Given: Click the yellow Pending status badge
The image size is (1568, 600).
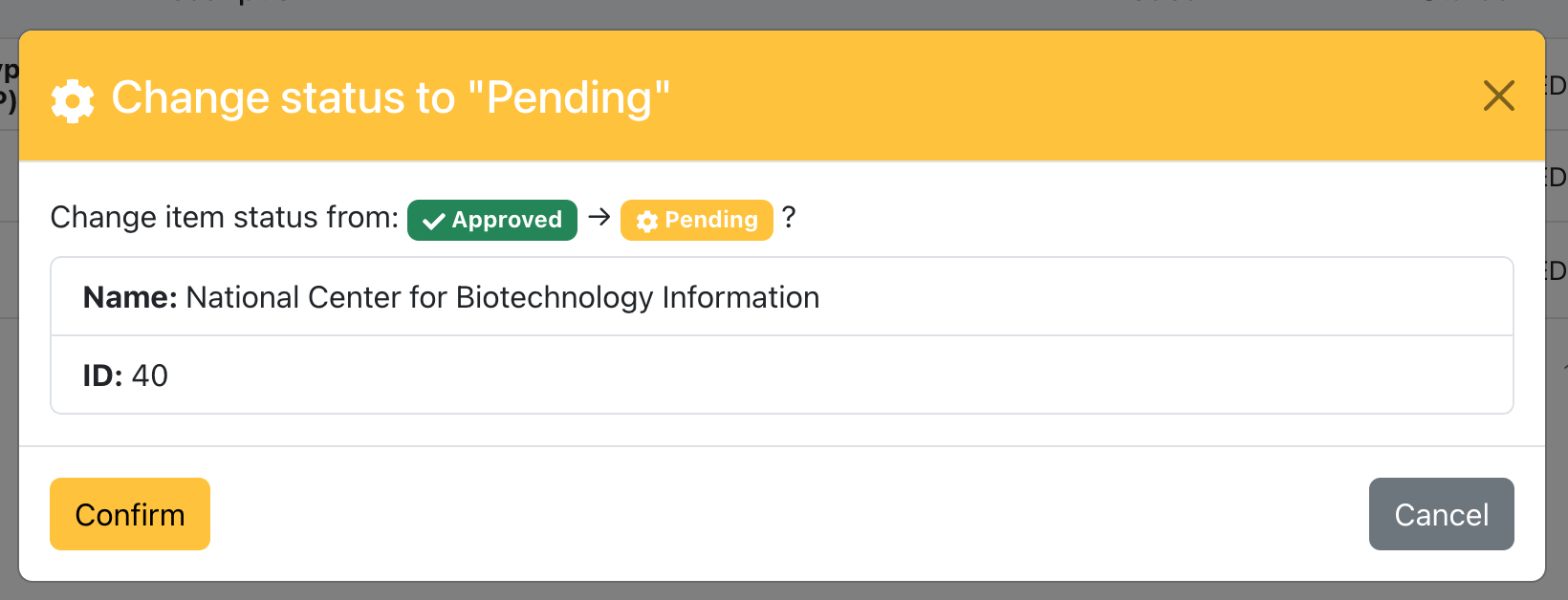Looking at the screenshot, I should pyautogui.click(x=697, y=220).
